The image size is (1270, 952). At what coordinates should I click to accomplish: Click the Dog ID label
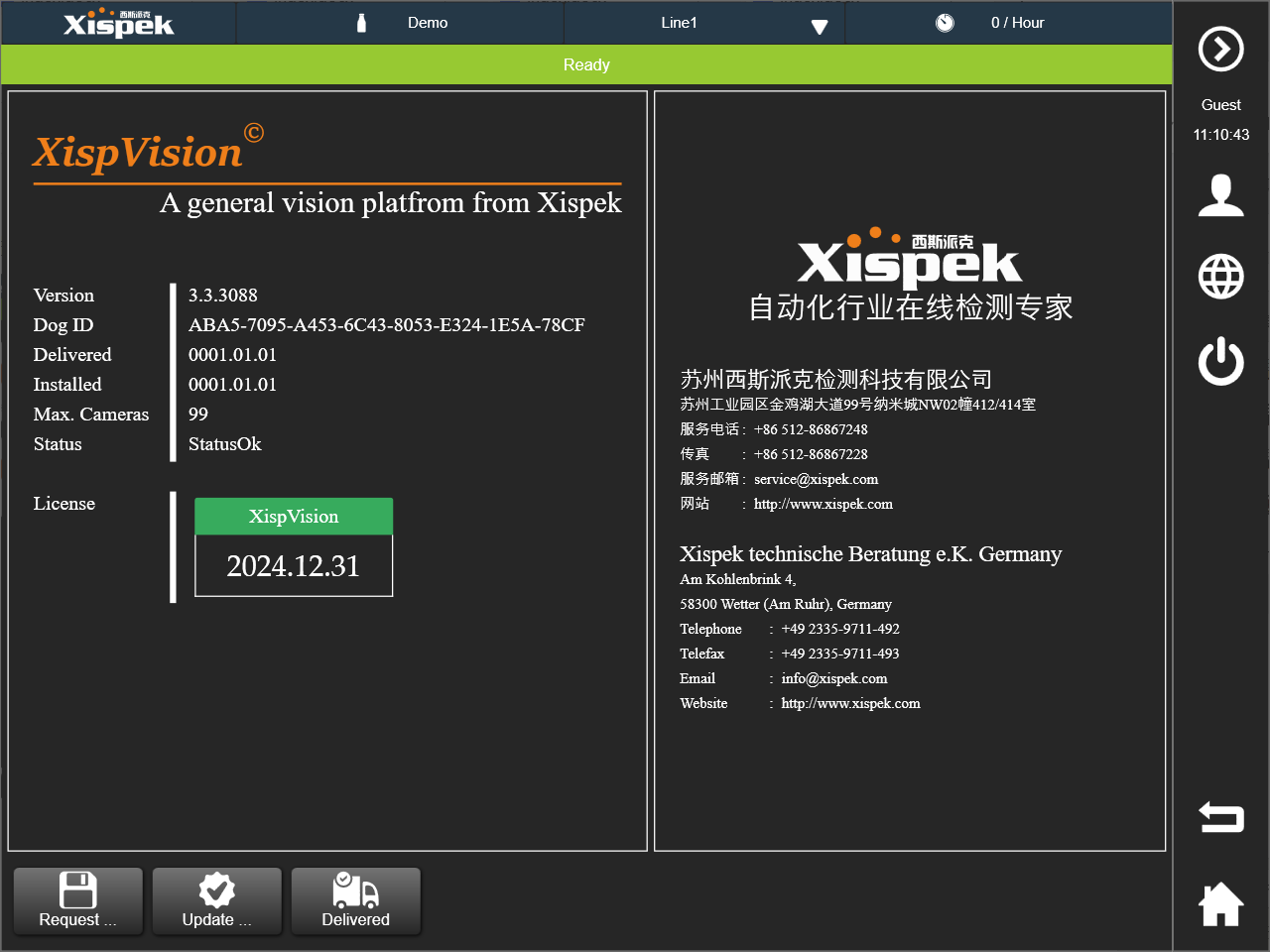tap(63, 325)
